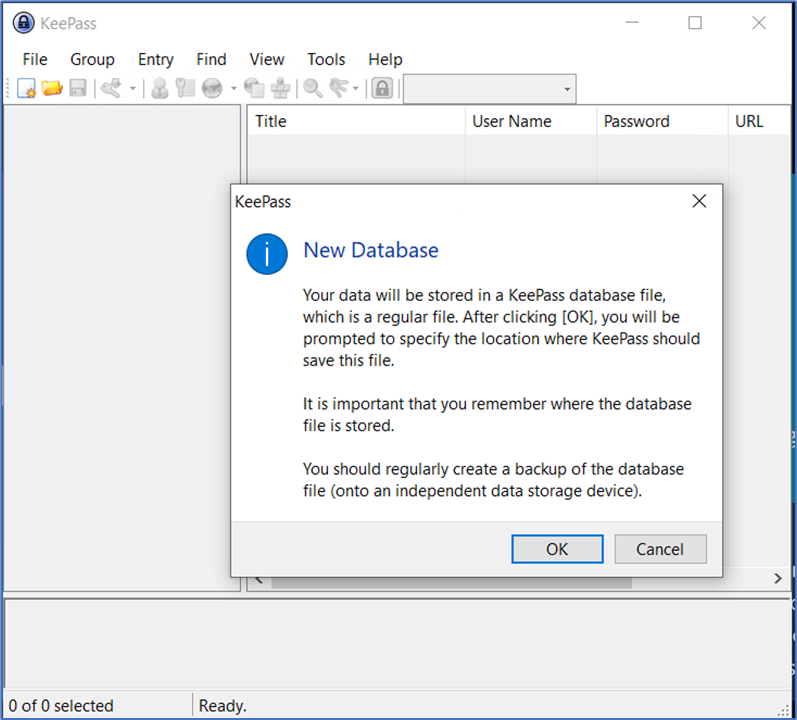Image resolution: width=797 pixels, height=720 pixels.
Task: Click the KeePass lock icon in title bar
Action: click(23, 23)
